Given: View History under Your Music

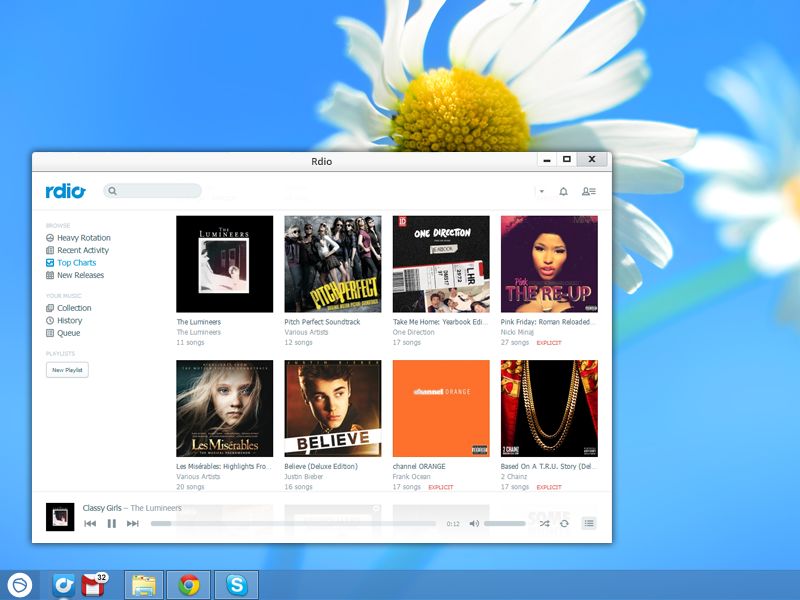Looking at the screenshot, I should click(64, 320).
